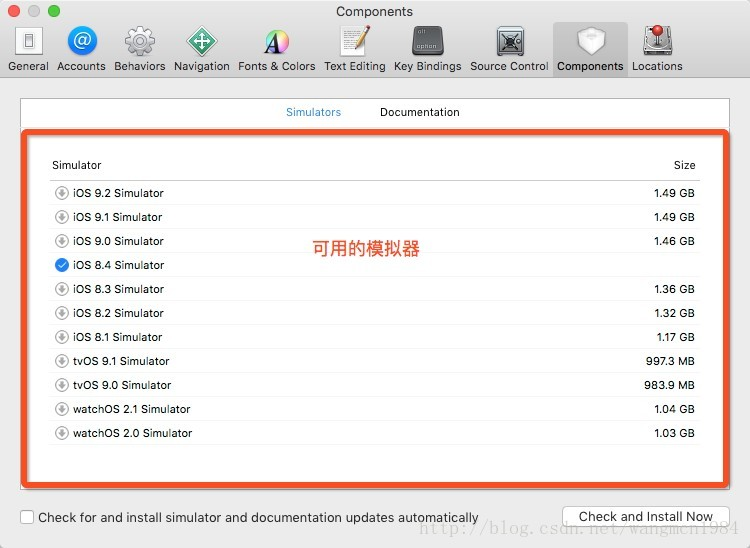
Task: Click the 1.17 GB size value
Action: click(675, 337)
